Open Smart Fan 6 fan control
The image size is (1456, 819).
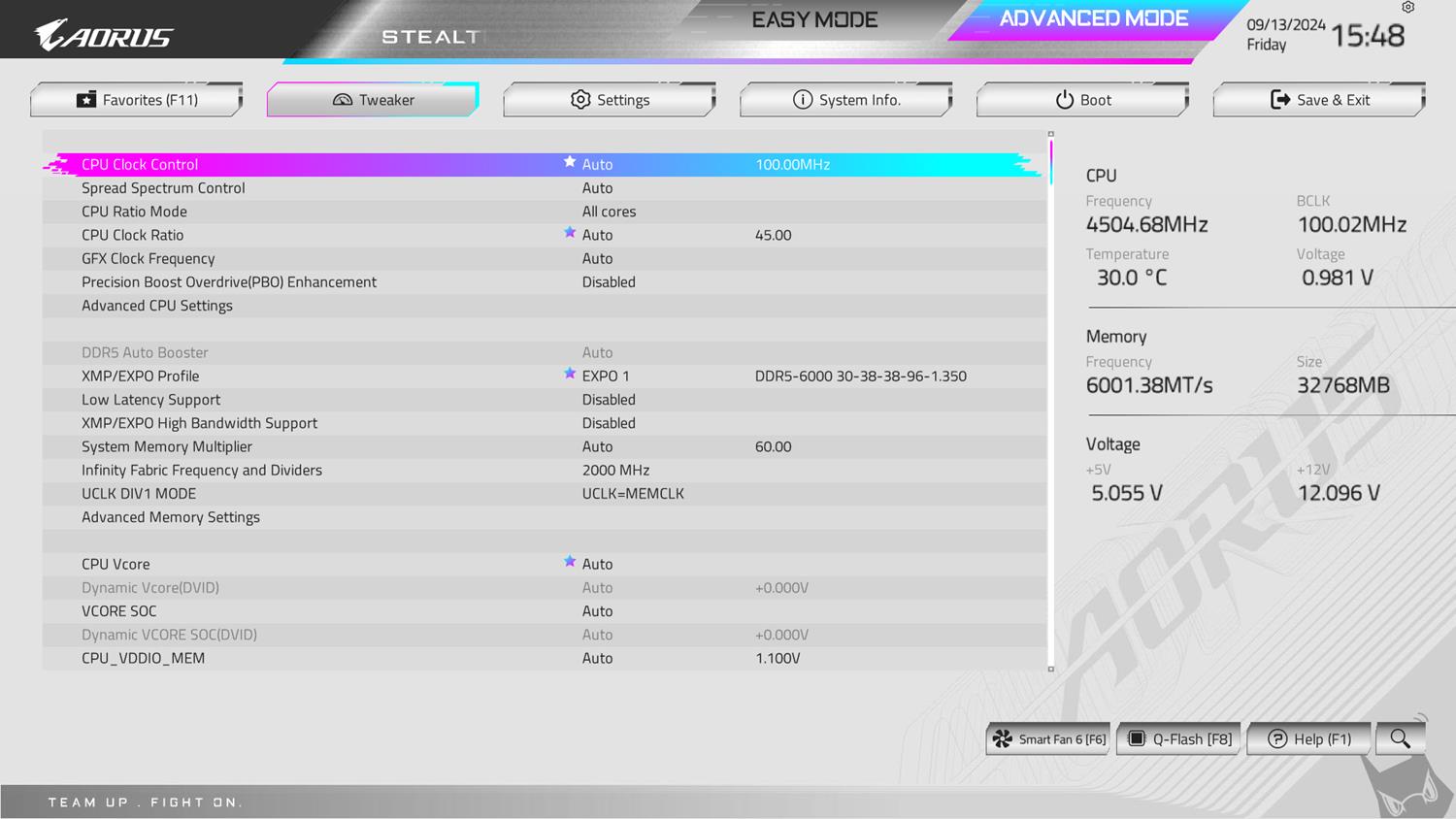[1050, 739]
